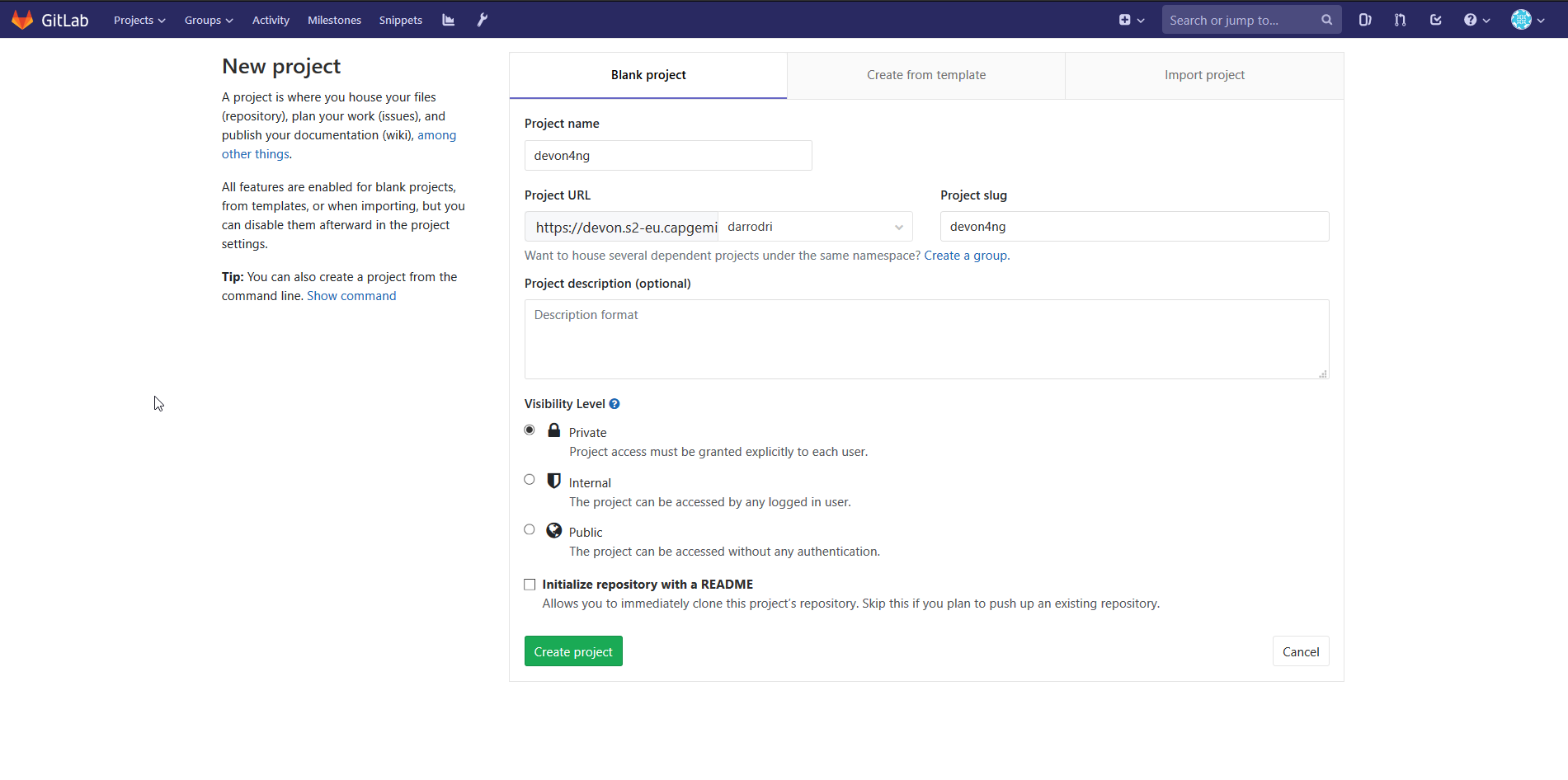The height and width of the screenshot is (780, 1568).
Task: Open the admin area wrench icon
Action: coord(482,19)
